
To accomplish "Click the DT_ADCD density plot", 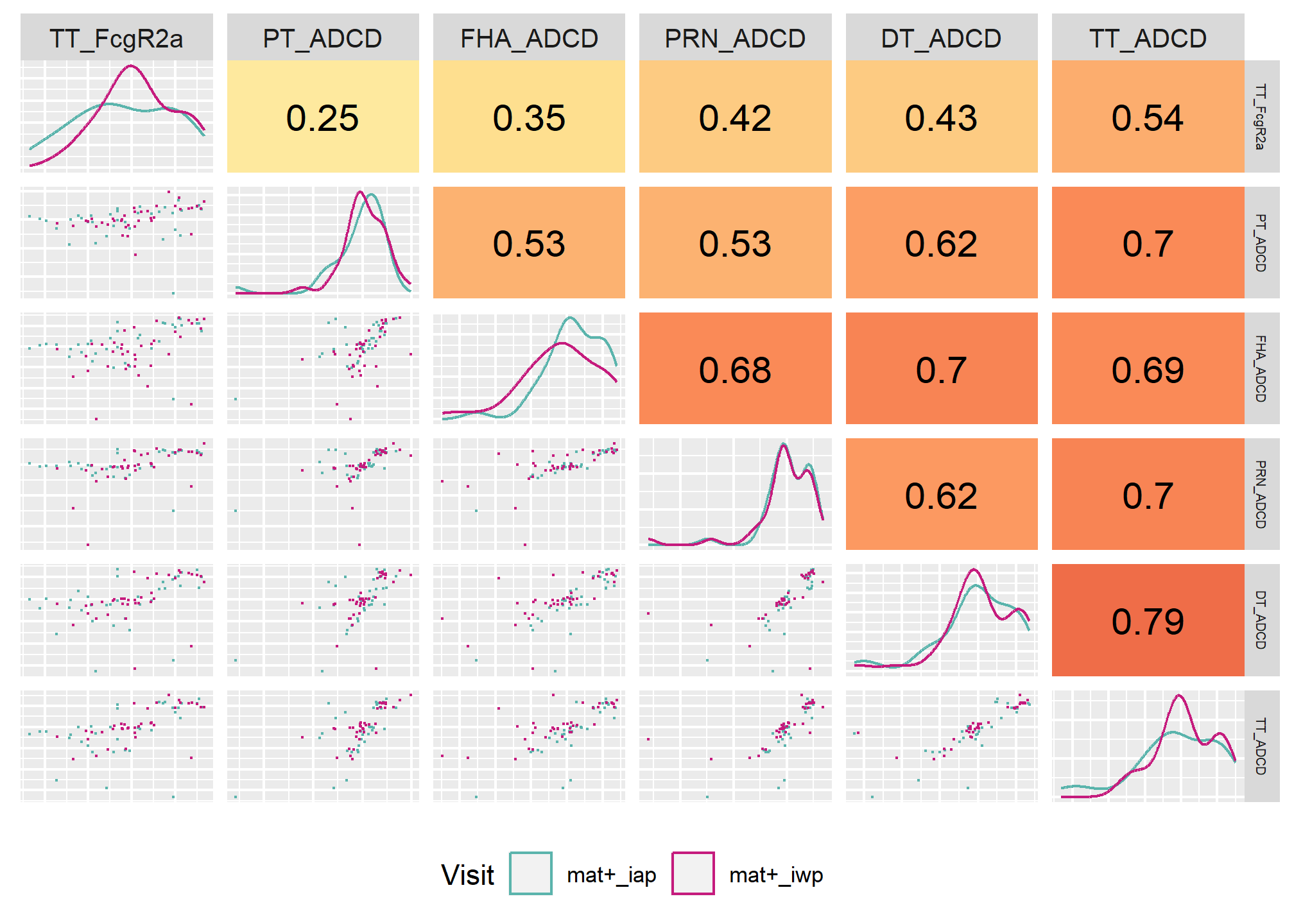I will (942, 620).
